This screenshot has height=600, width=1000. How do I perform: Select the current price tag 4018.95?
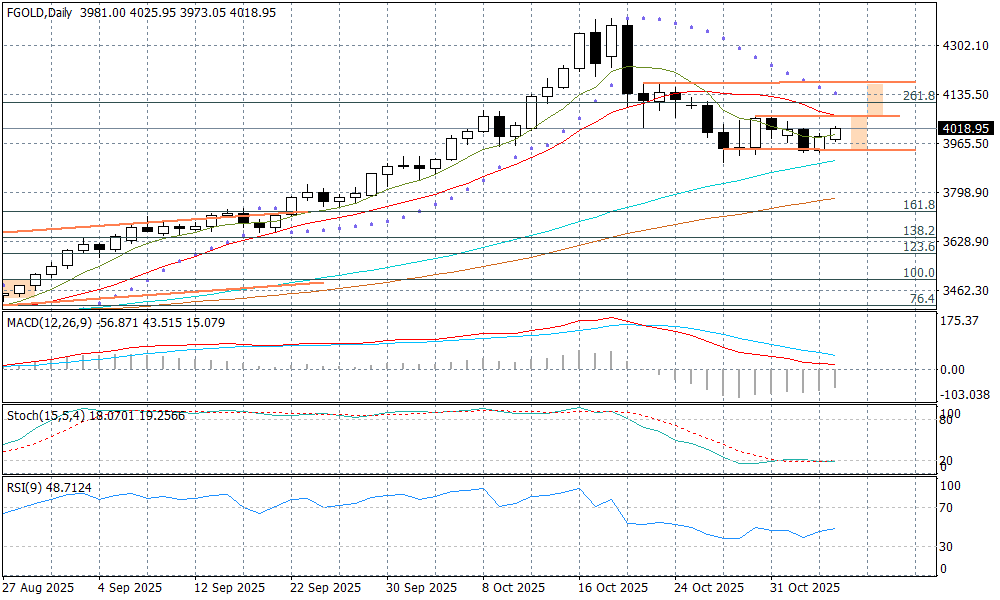966,128
